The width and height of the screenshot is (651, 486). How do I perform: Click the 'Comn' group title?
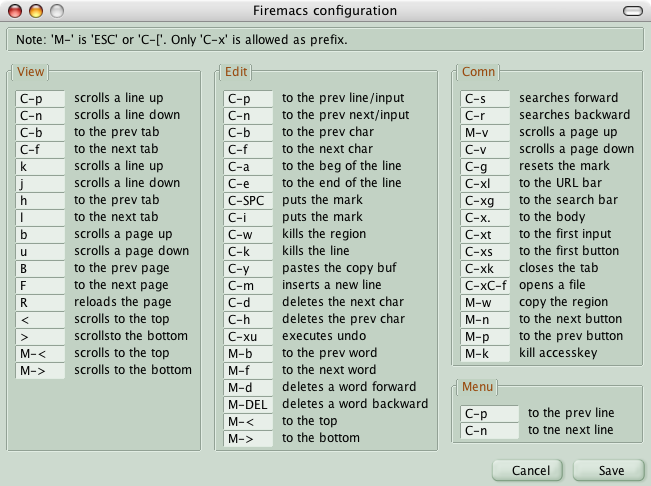[x=478, y=71]
